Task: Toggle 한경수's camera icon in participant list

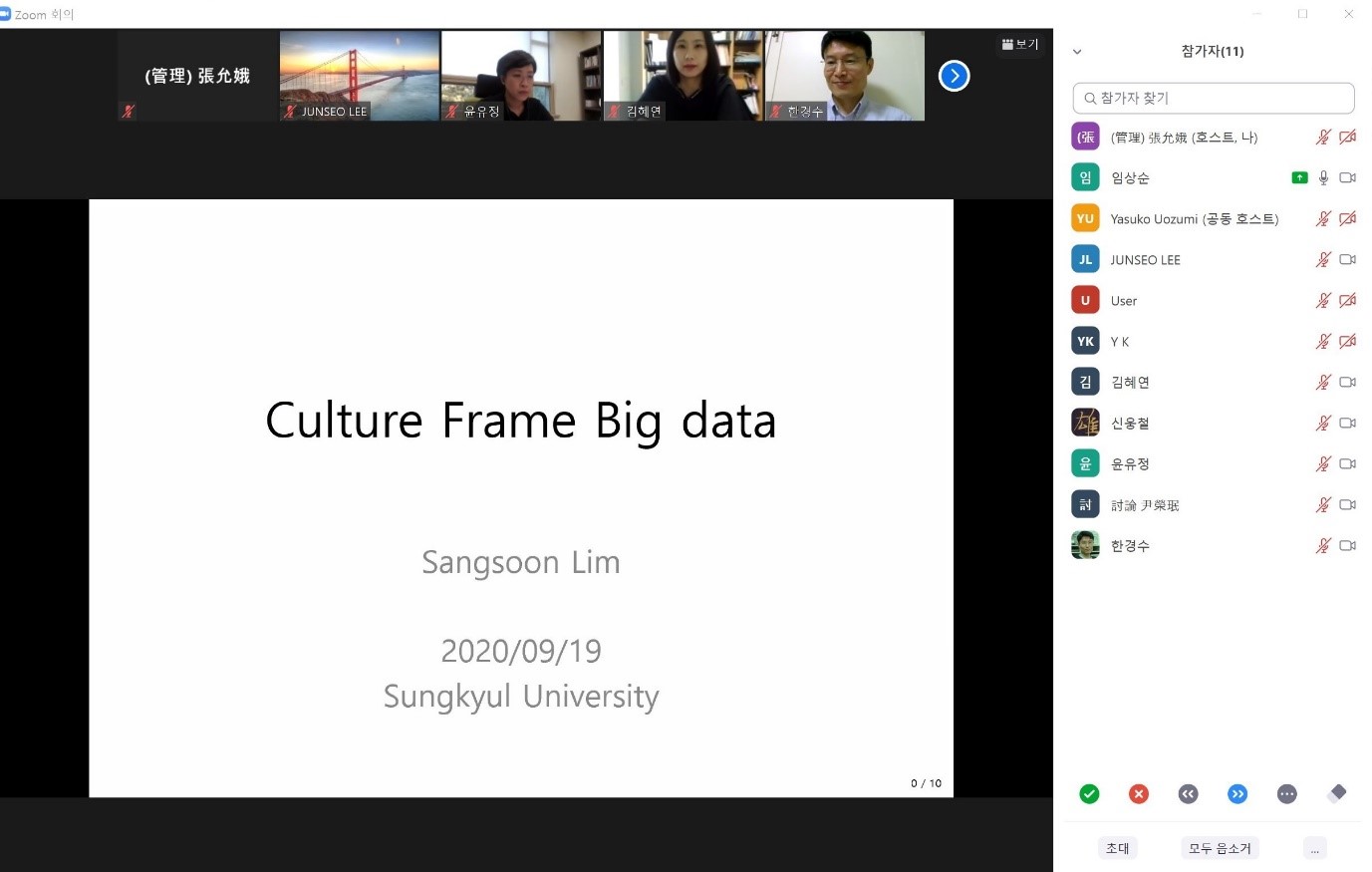Action: tap(1347, 545)
